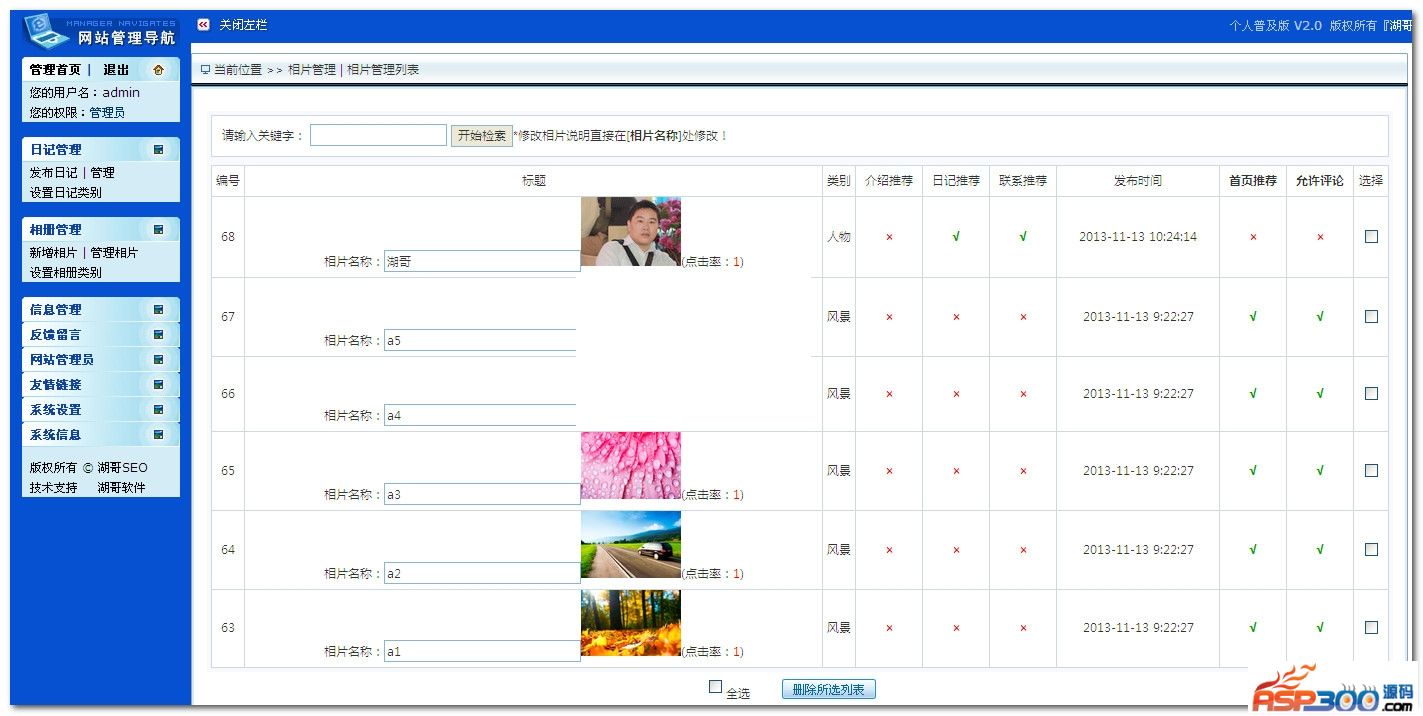Toggle 介绍推荐 red cross for row 68

(x=889, y=238)
